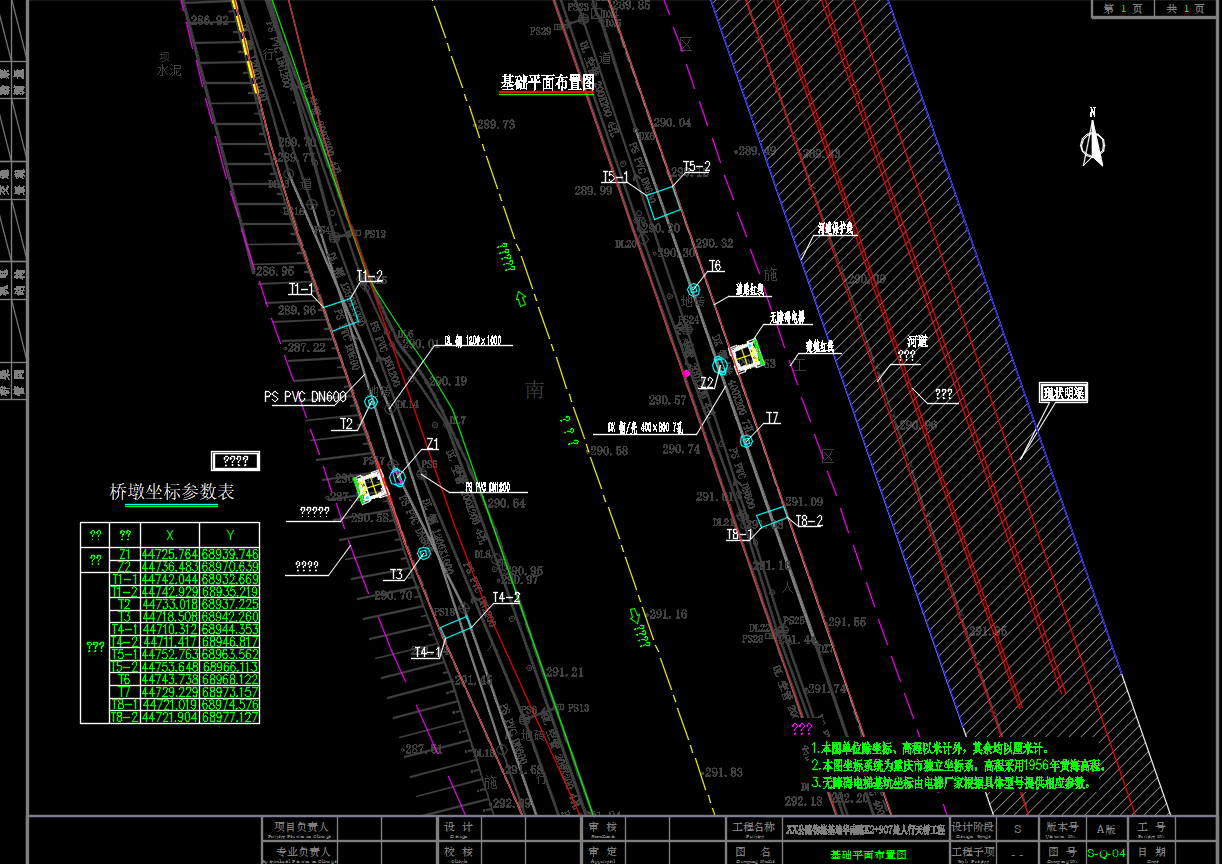Click the X column header in coordinate table

click(x=169, y=534)
